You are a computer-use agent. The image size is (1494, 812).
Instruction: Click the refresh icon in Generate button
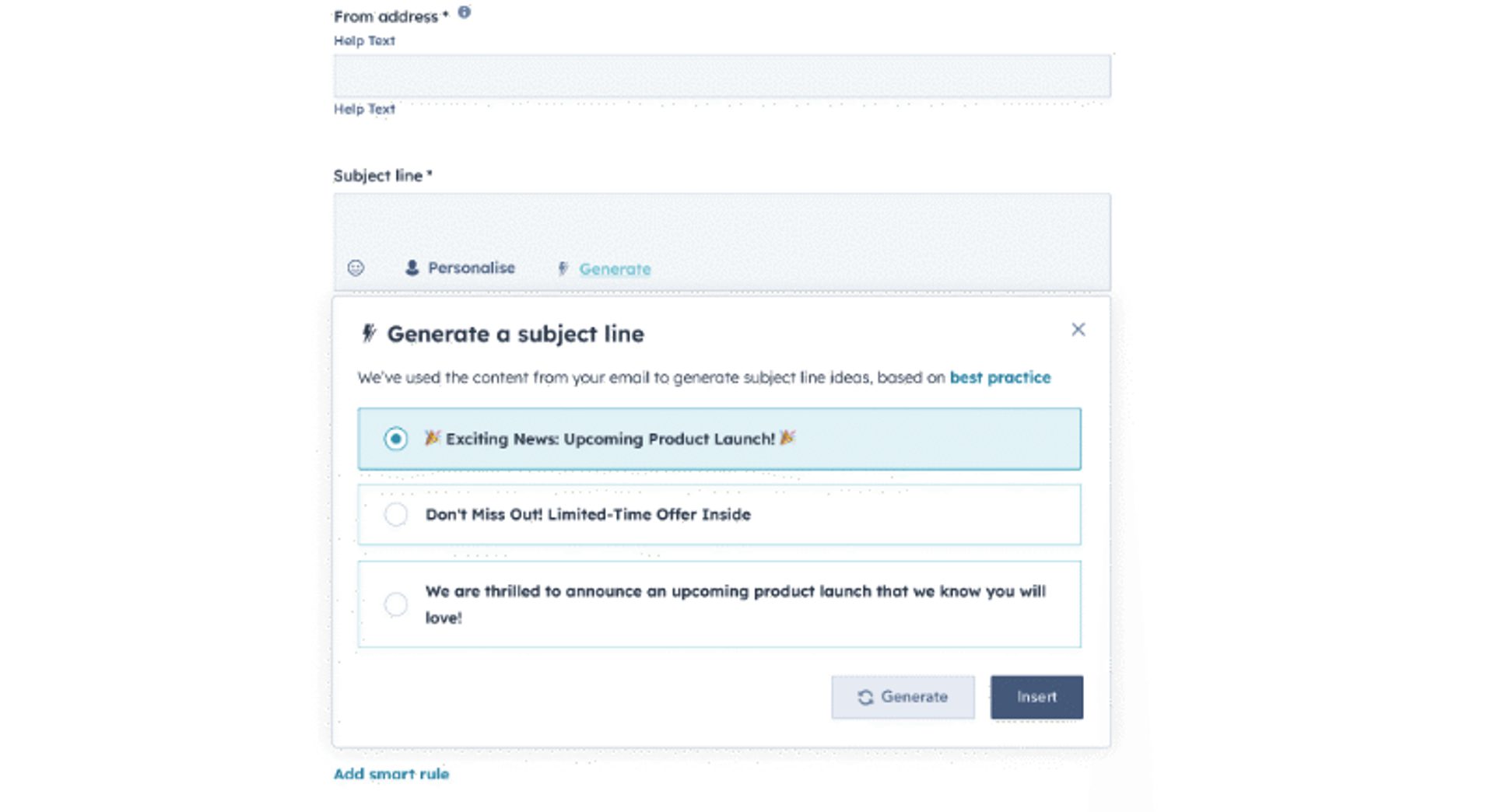coord(865,698)
